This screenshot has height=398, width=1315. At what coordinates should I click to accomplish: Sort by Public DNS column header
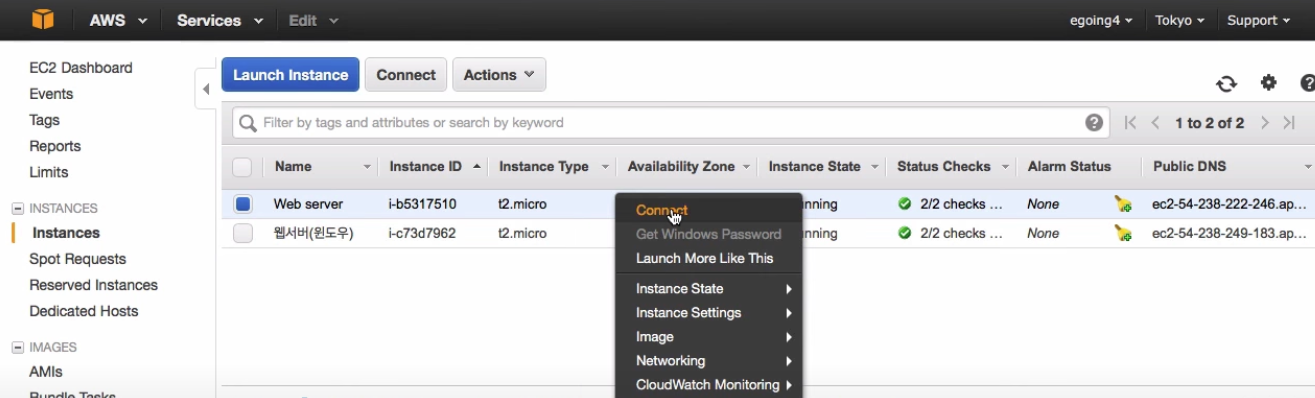pyautogui.click(x=1190, y=167)
